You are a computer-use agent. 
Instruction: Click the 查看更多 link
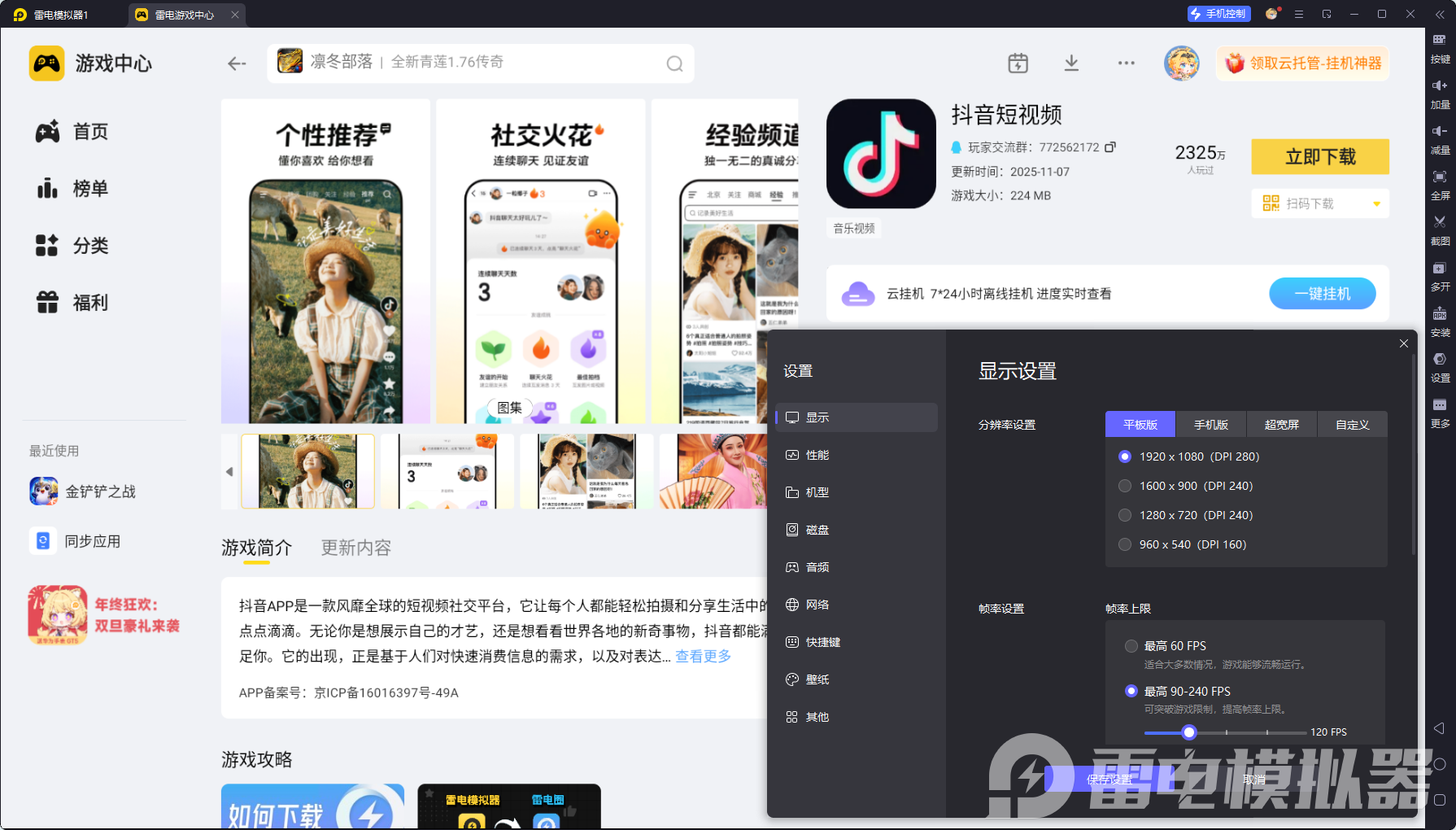click(x=703, y=656)
